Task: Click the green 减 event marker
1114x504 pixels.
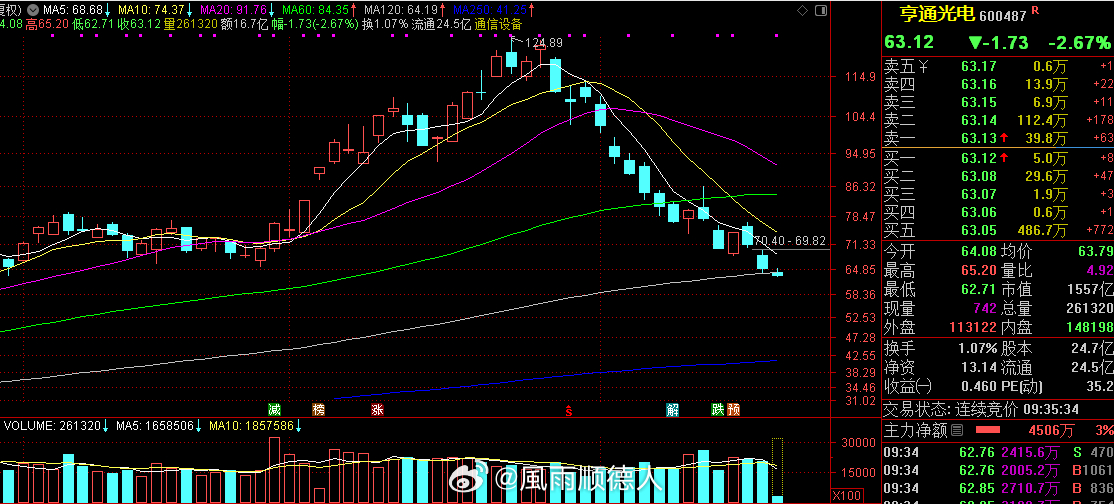Action: tap(274, 409)
